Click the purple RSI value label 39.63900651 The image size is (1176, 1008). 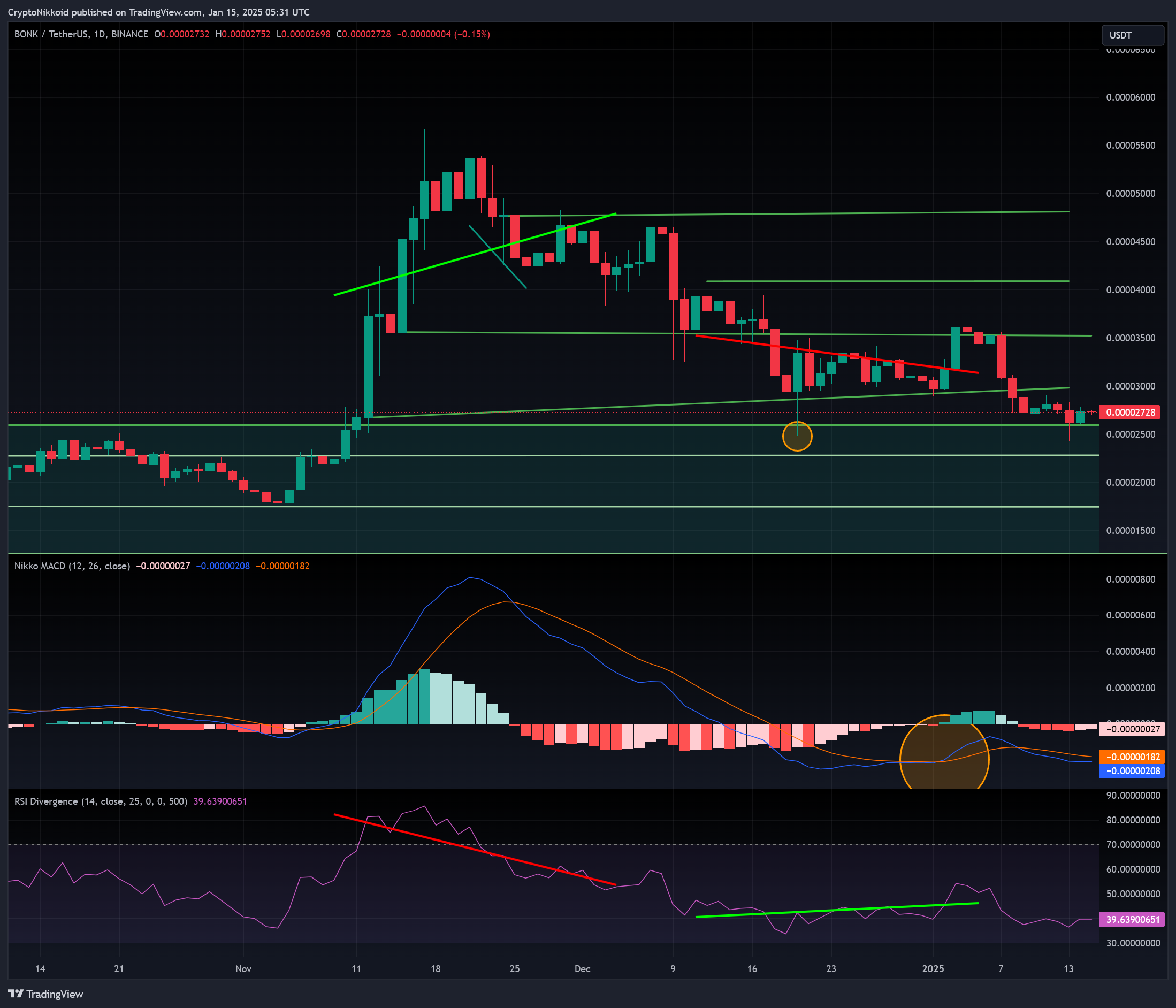click(x=1132, y=920)
